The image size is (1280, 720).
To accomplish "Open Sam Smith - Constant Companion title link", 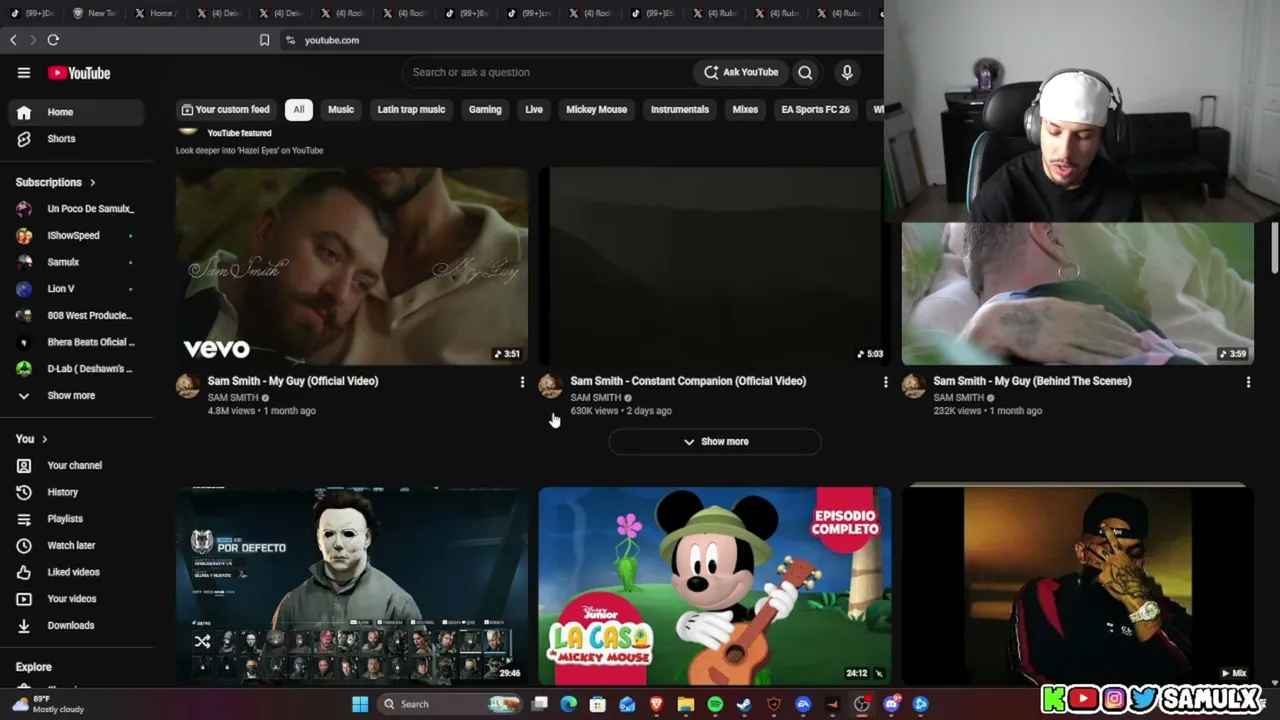I will pyautogui.click(x=688, y=381).
